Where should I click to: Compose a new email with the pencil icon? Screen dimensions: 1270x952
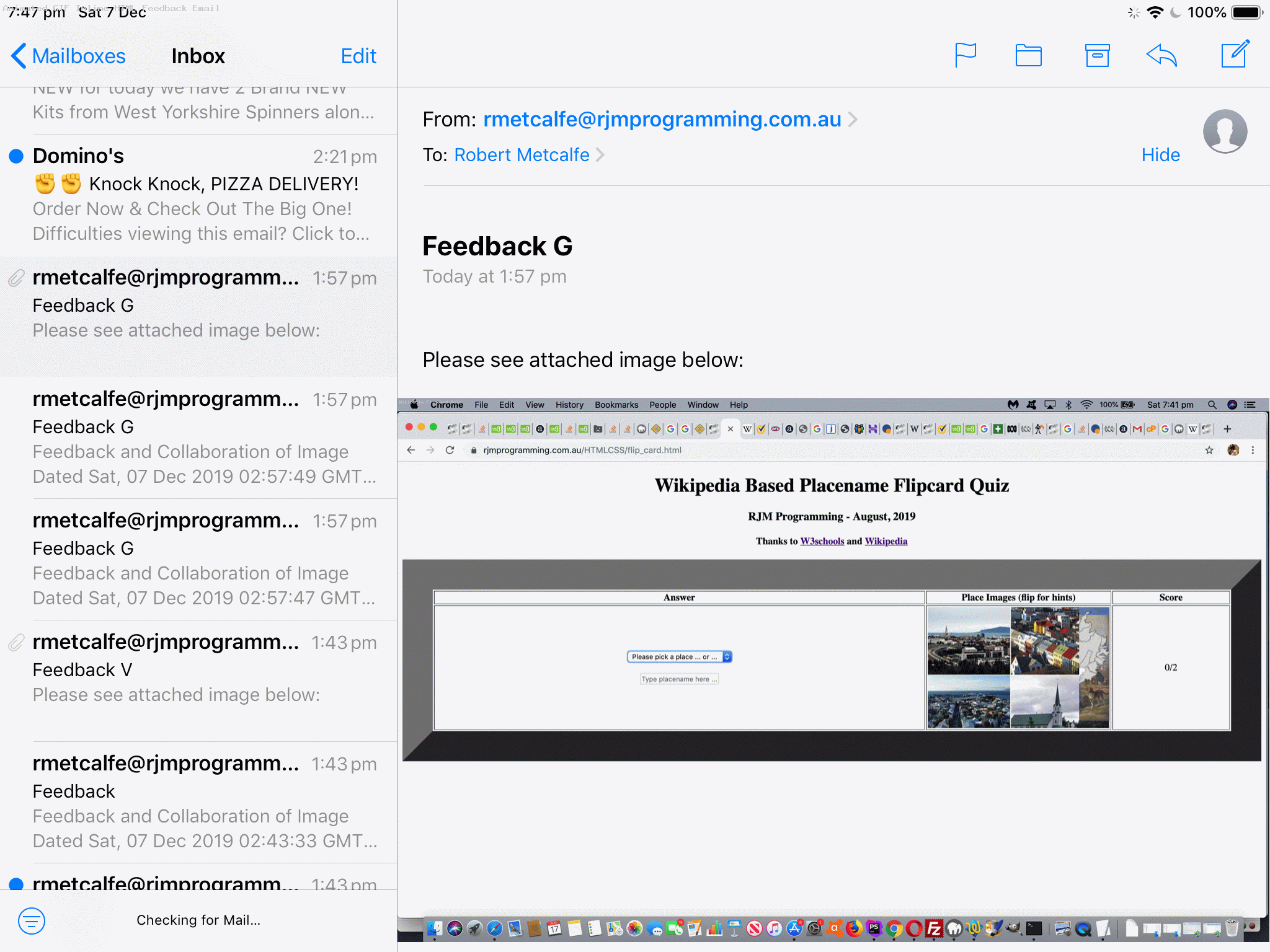tap(1235, 55)
